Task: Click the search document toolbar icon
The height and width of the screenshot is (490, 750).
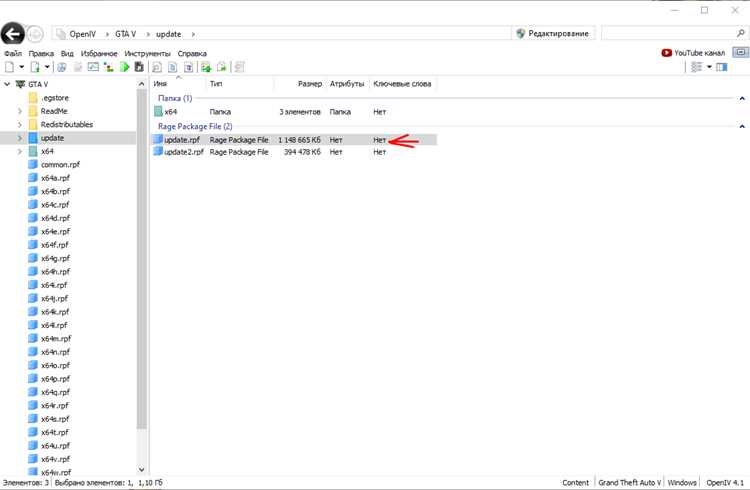Action: [157, 67]
